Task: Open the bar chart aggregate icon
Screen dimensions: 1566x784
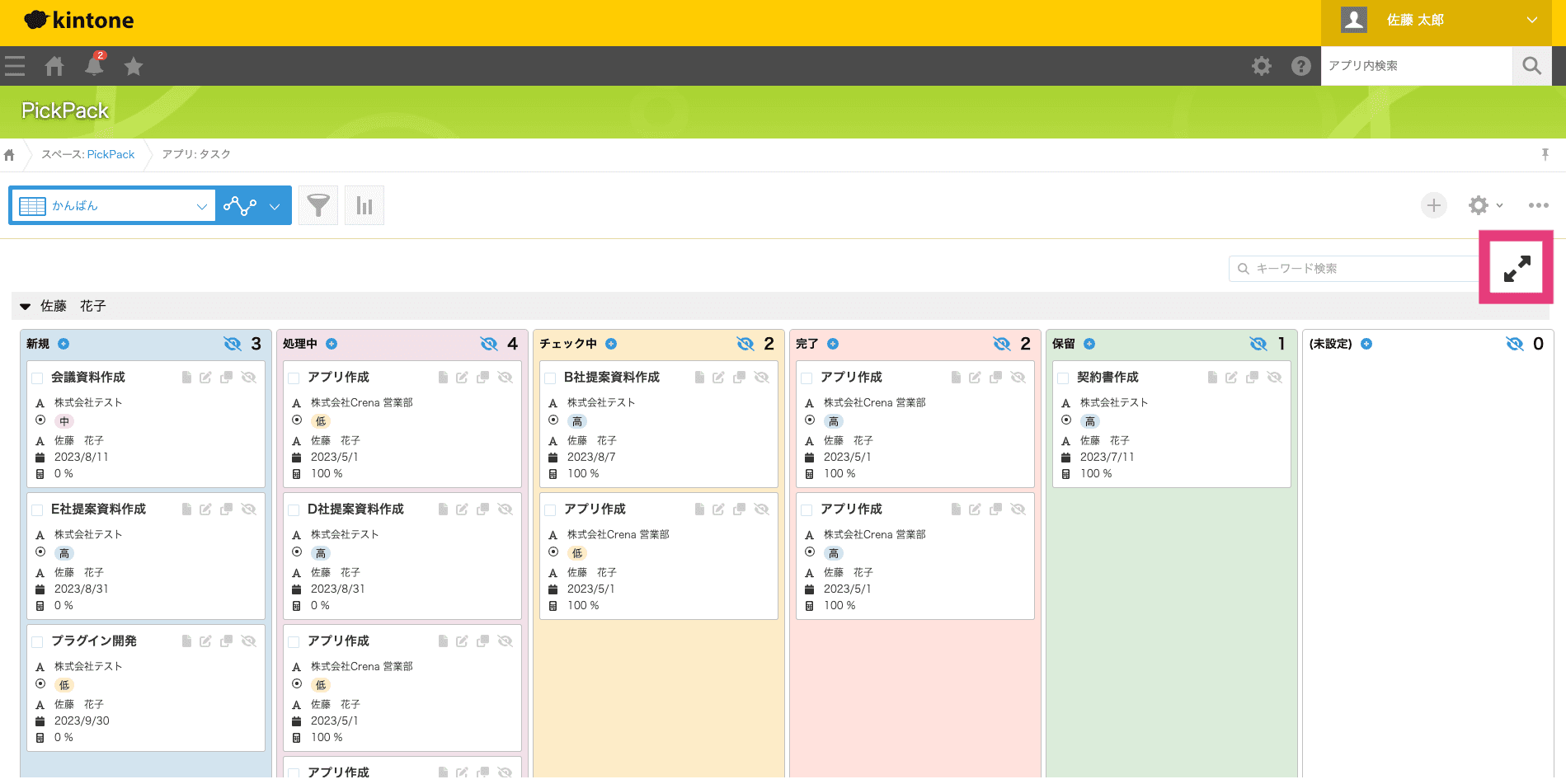Action: [x=364, y=205]
